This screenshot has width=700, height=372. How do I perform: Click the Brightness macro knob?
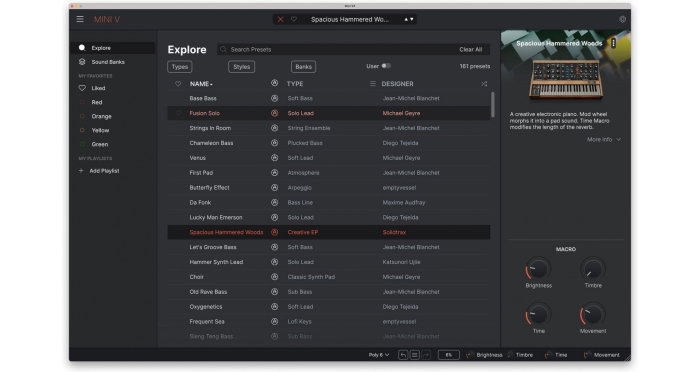[x=538, y=269]
